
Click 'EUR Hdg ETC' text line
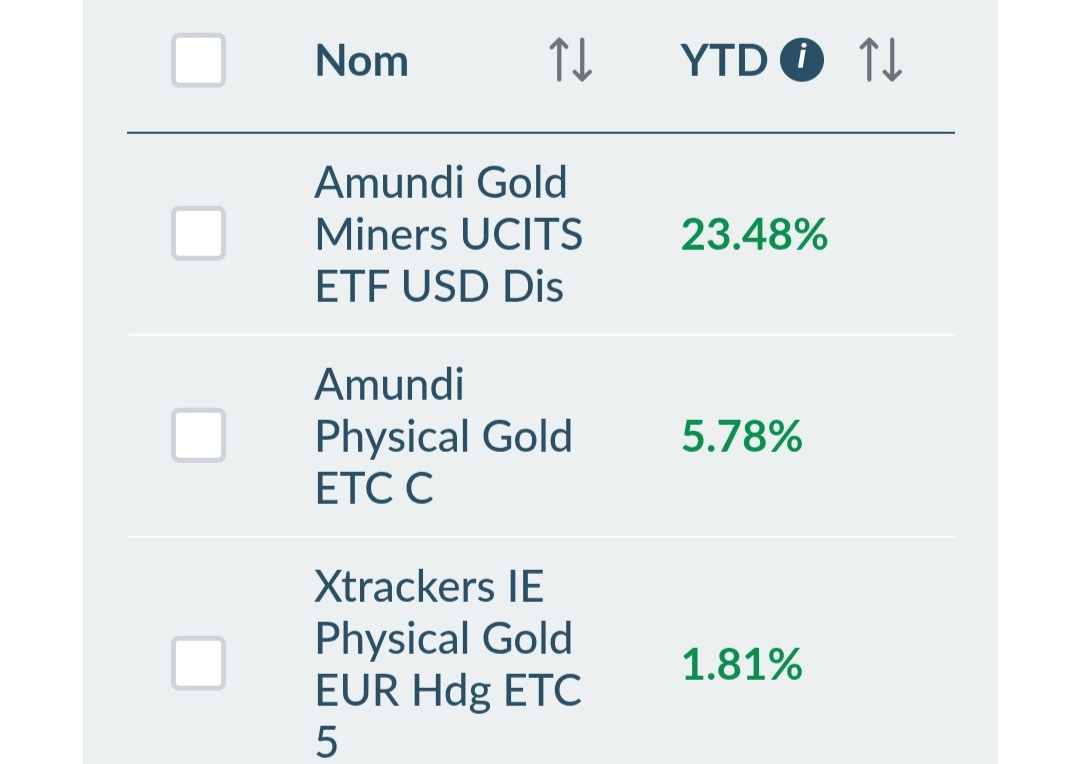pos(448,691)
